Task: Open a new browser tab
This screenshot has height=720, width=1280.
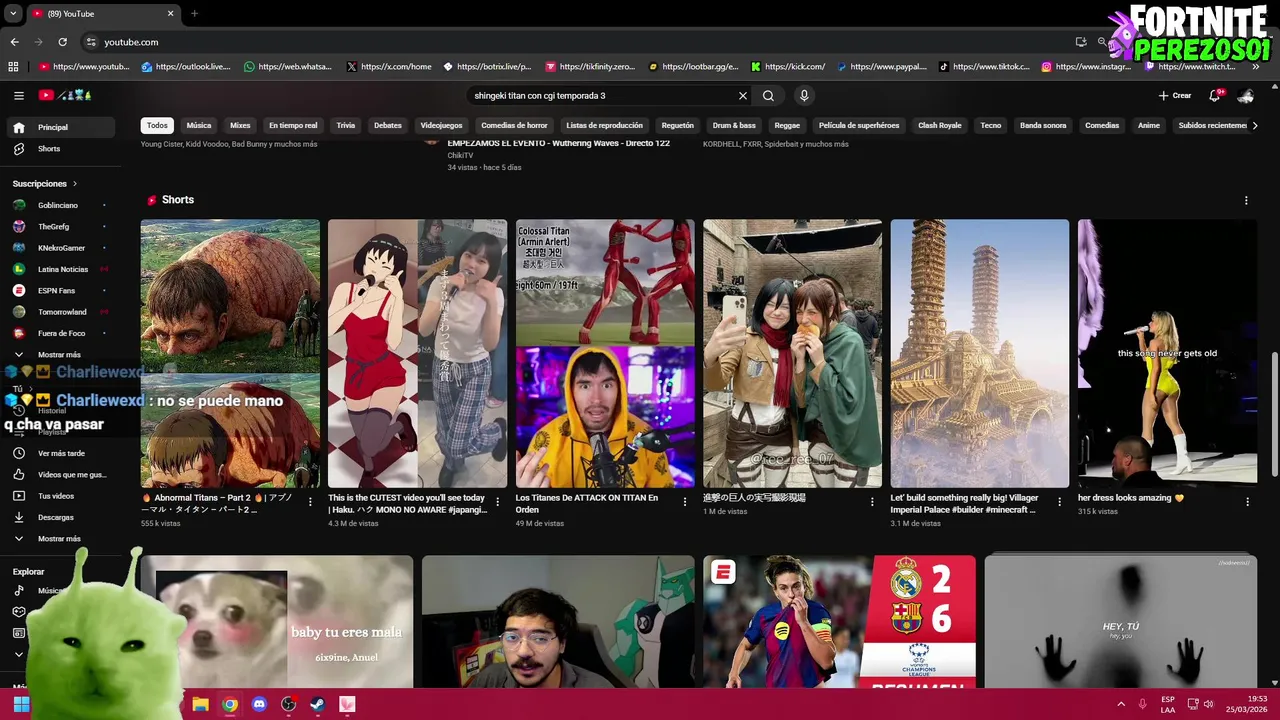Action: pyautogui.click(x=194, y=13)
